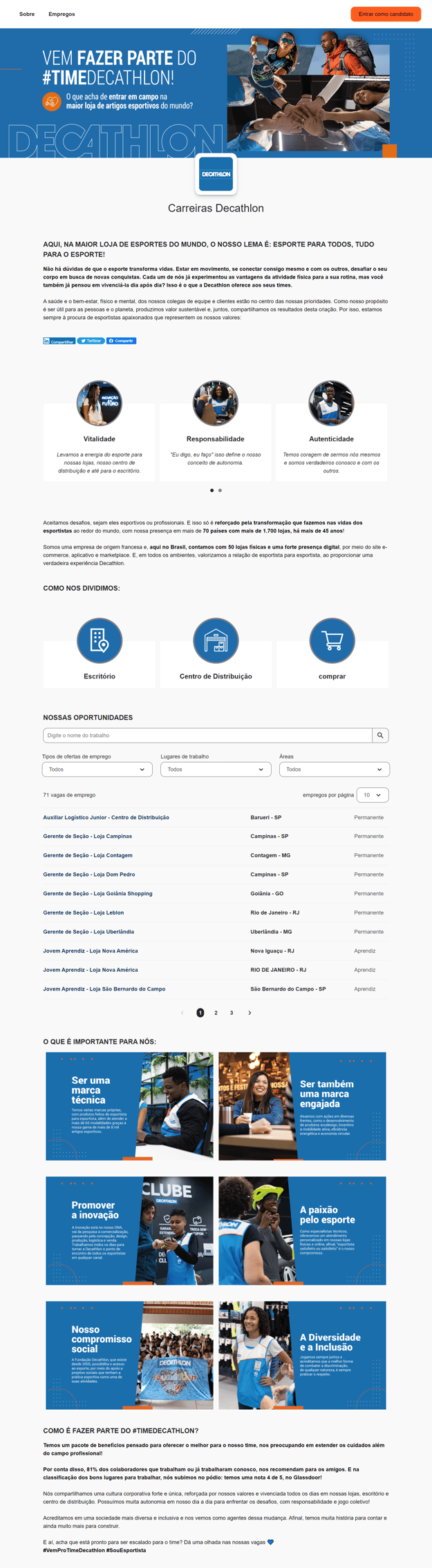Click the 'Contagem - MG' location cell

(270, 856)
